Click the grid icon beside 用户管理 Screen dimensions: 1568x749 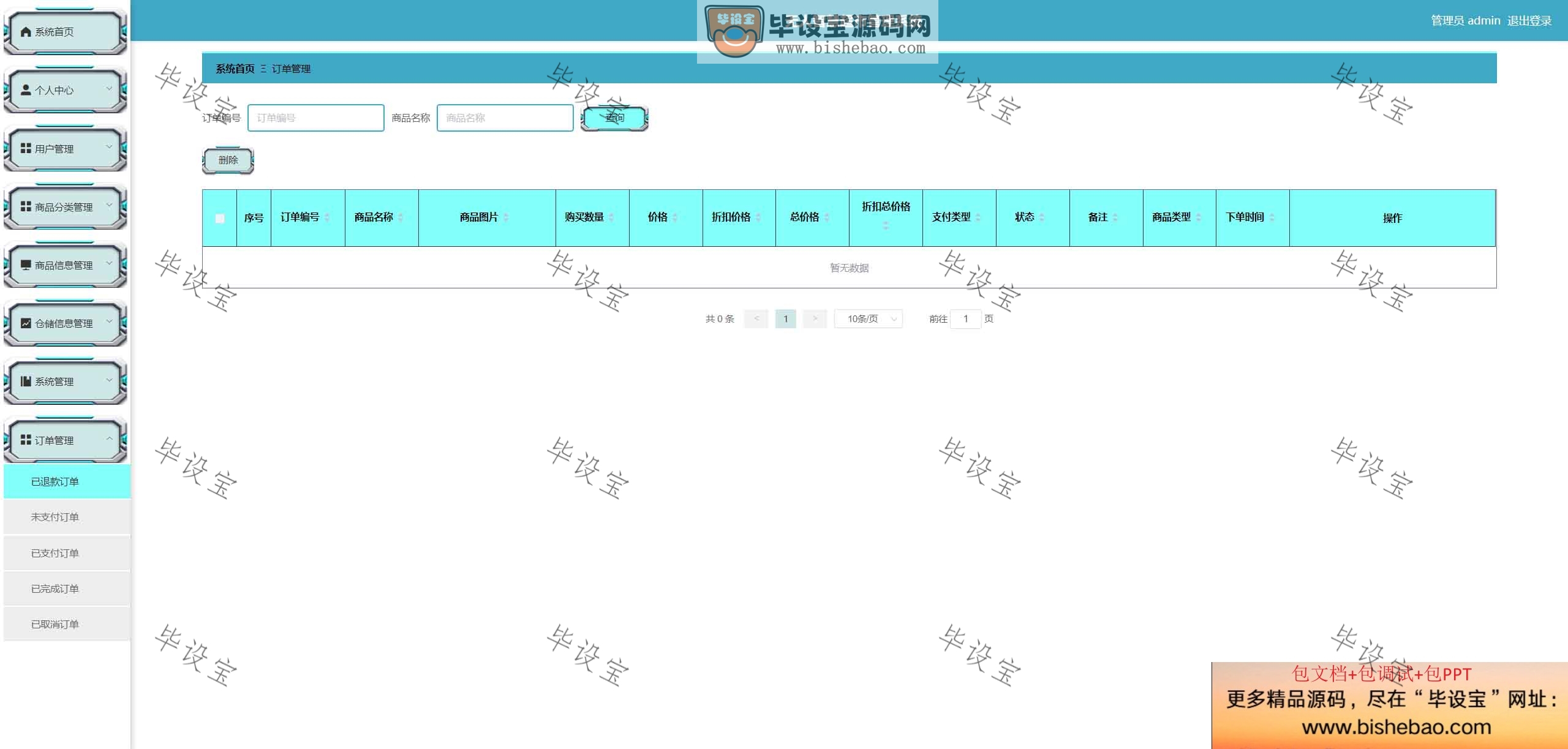tap(26, 148)
